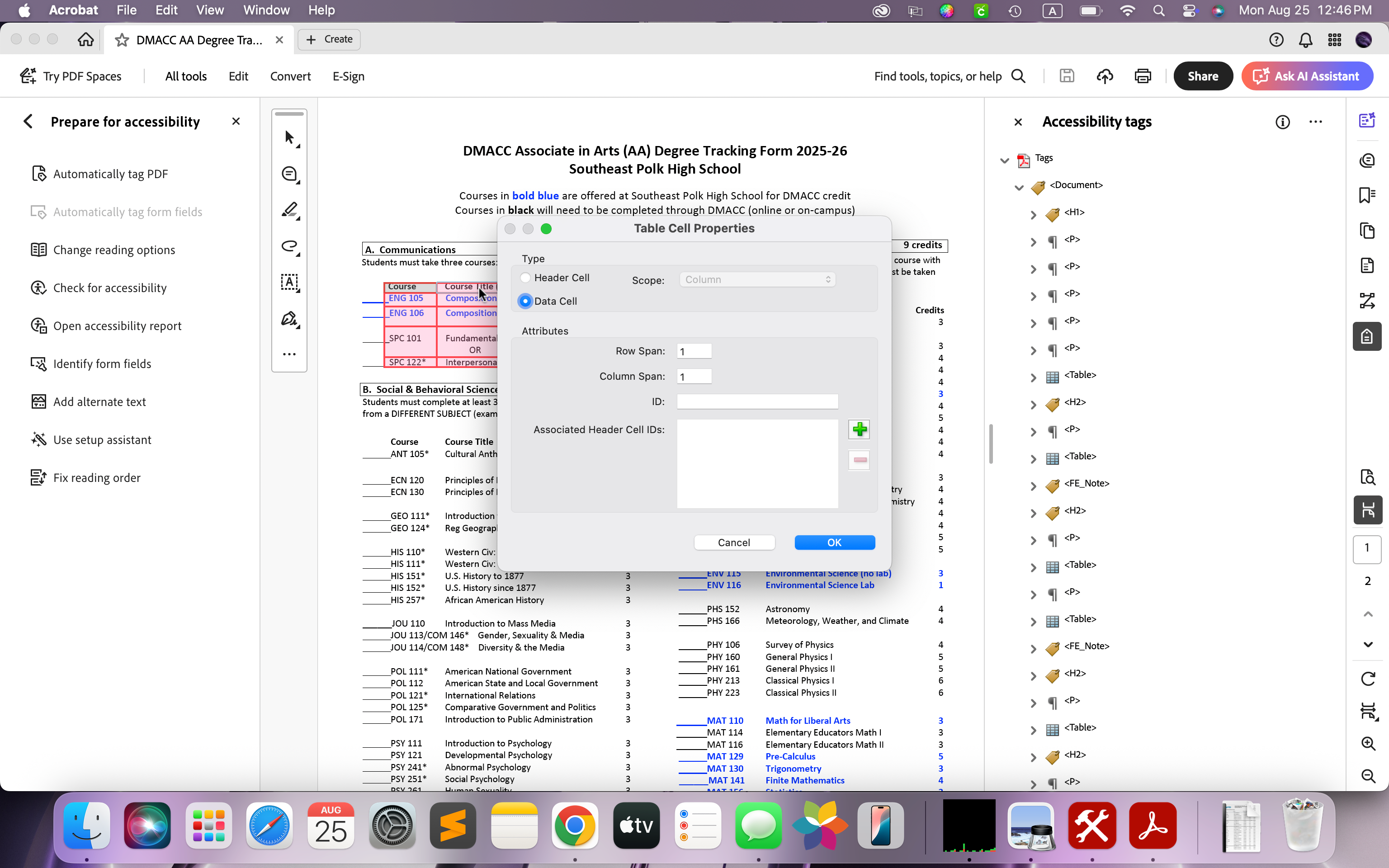
Task: Click the red minus remove header ID icon
Action: pos(859,460)
